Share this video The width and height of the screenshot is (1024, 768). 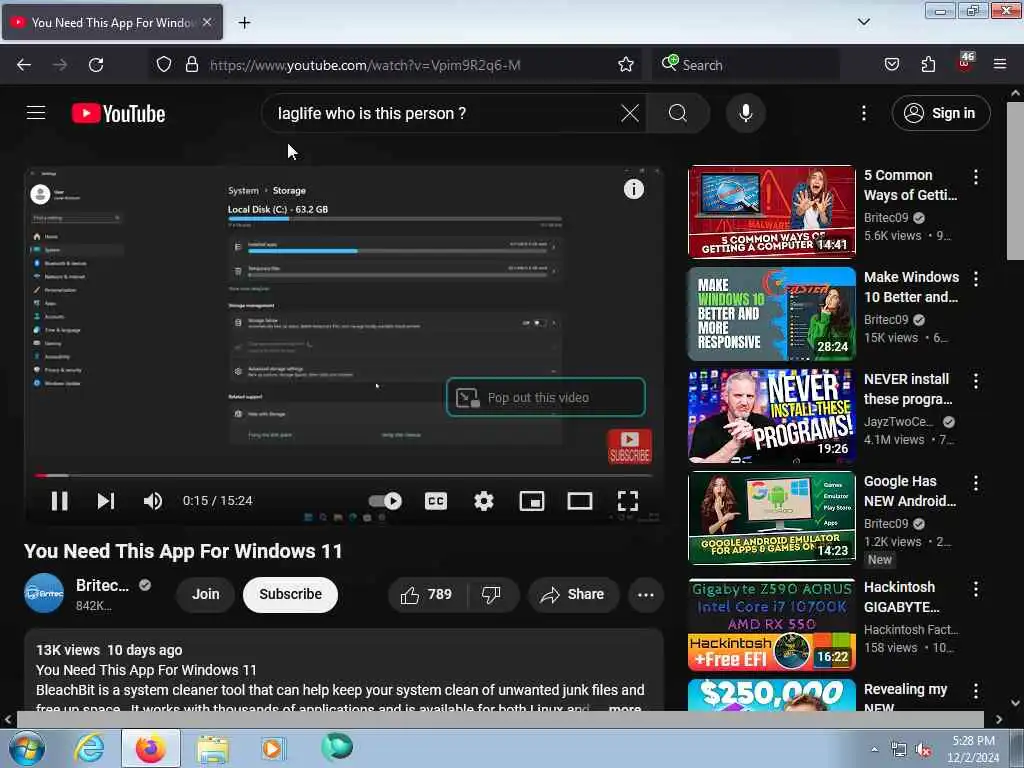click(x=573, y=594)
